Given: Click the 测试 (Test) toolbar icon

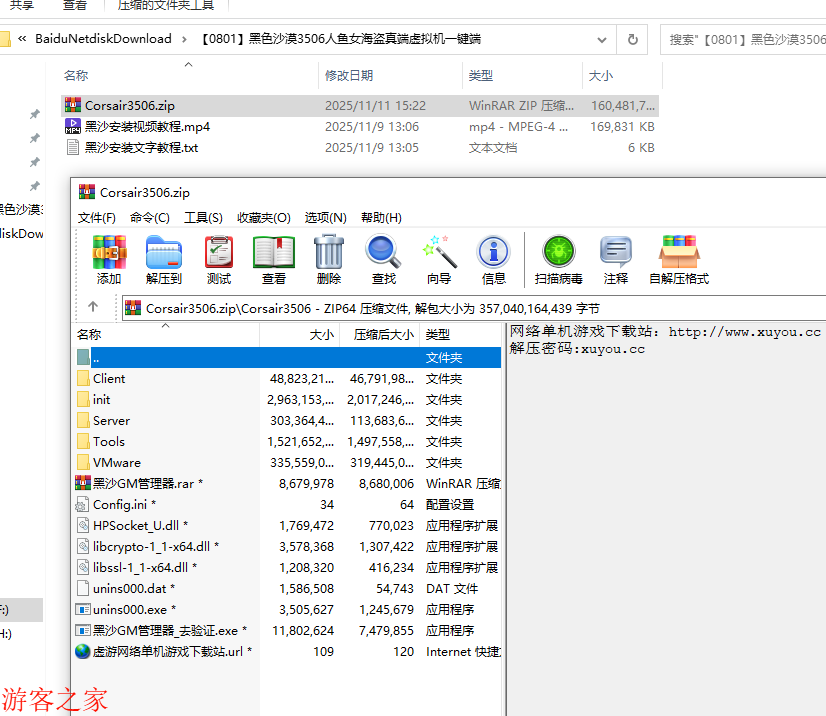Looking at the screenshot, I should click(218, 259).
